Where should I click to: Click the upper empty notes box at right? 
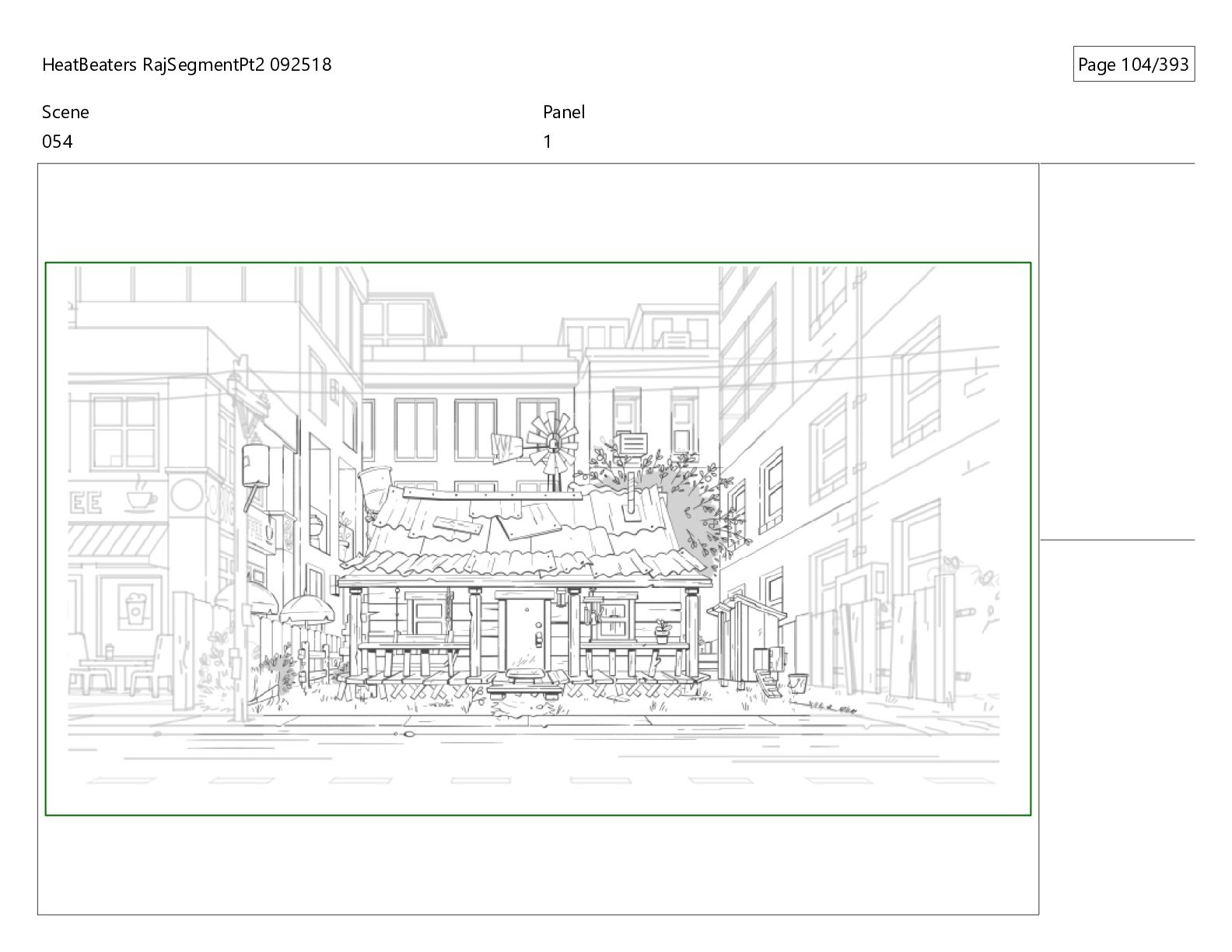(1117, 351)
